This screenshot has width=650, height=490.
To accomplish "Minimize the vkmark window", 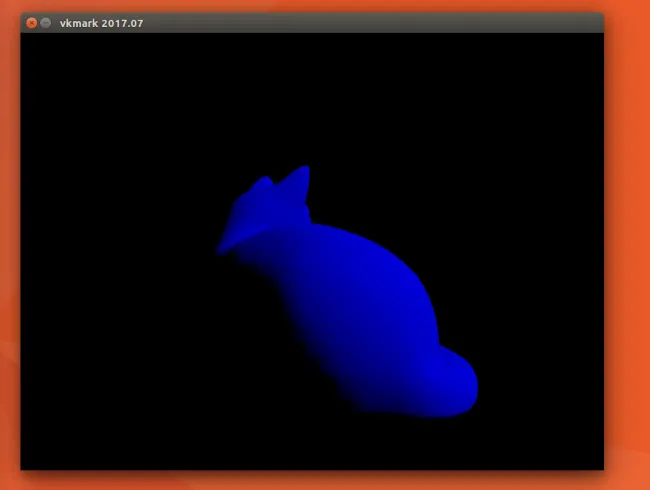I will point(46,23).
